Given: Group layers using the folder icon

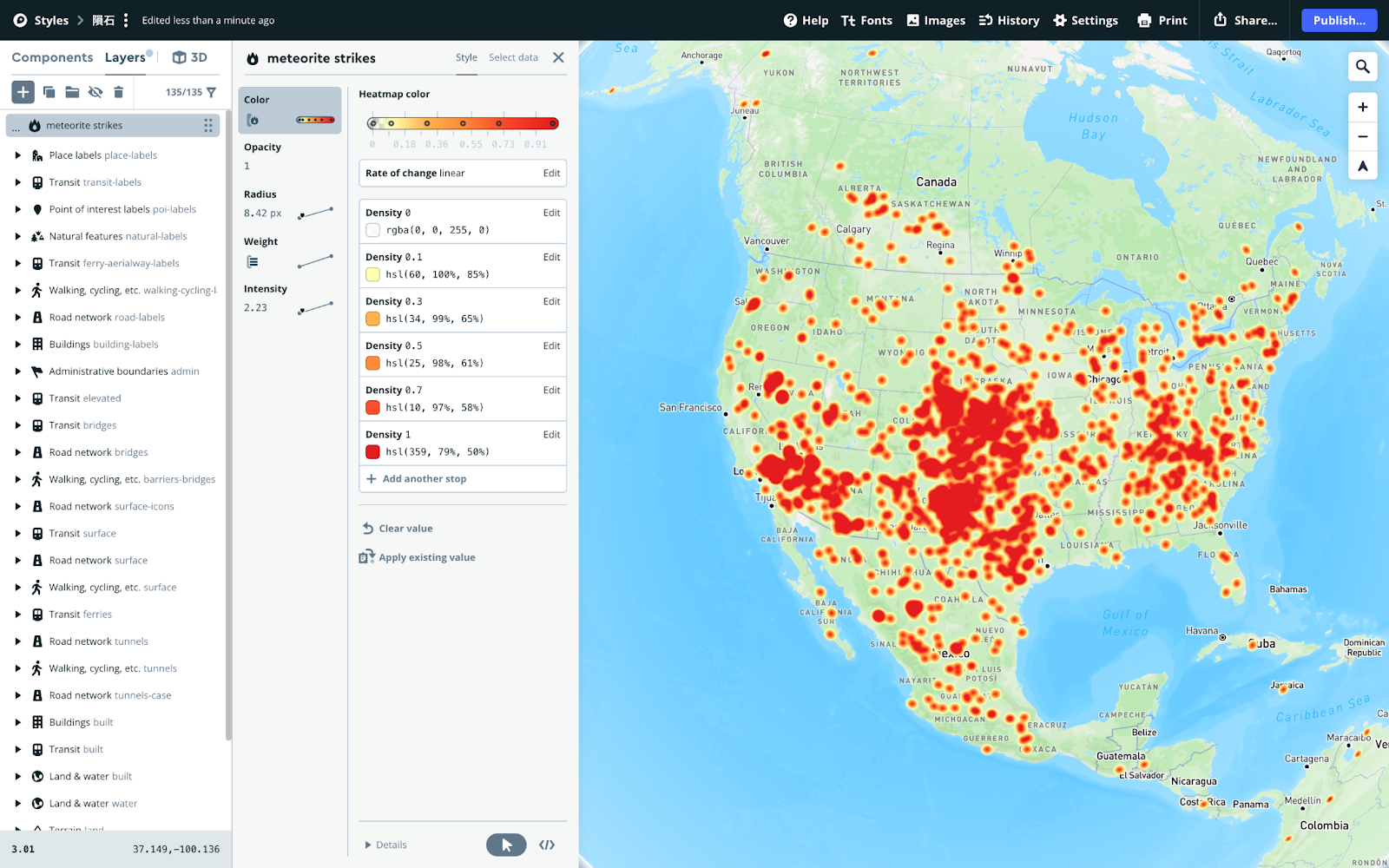Looking at the screenshot, I should 72,91.
